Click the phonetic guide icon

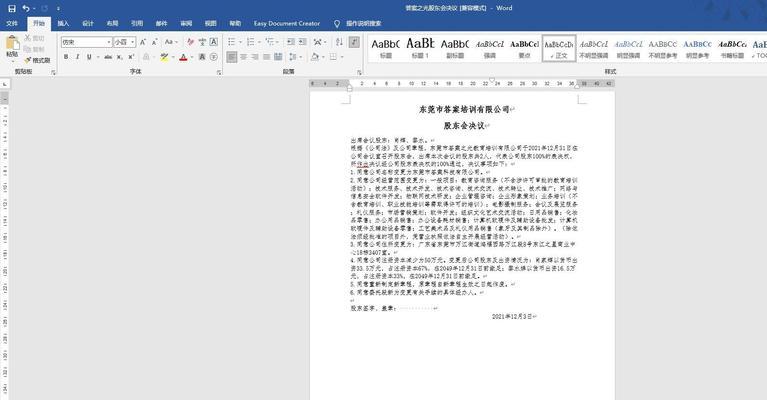click(x=202, y=43)
